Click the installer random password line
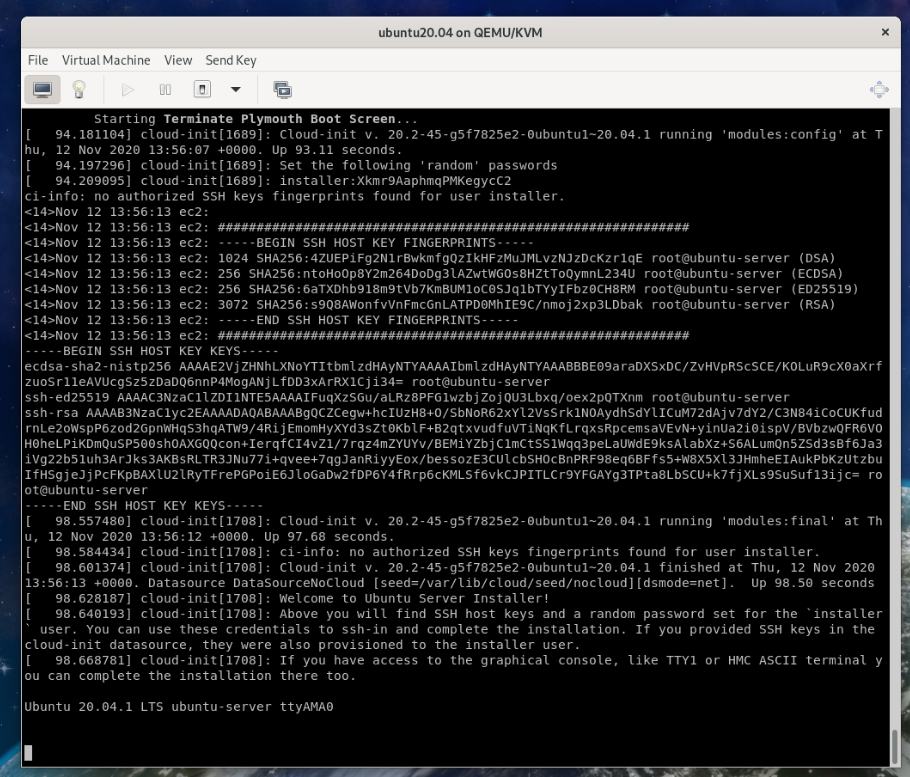 [268, 180]
